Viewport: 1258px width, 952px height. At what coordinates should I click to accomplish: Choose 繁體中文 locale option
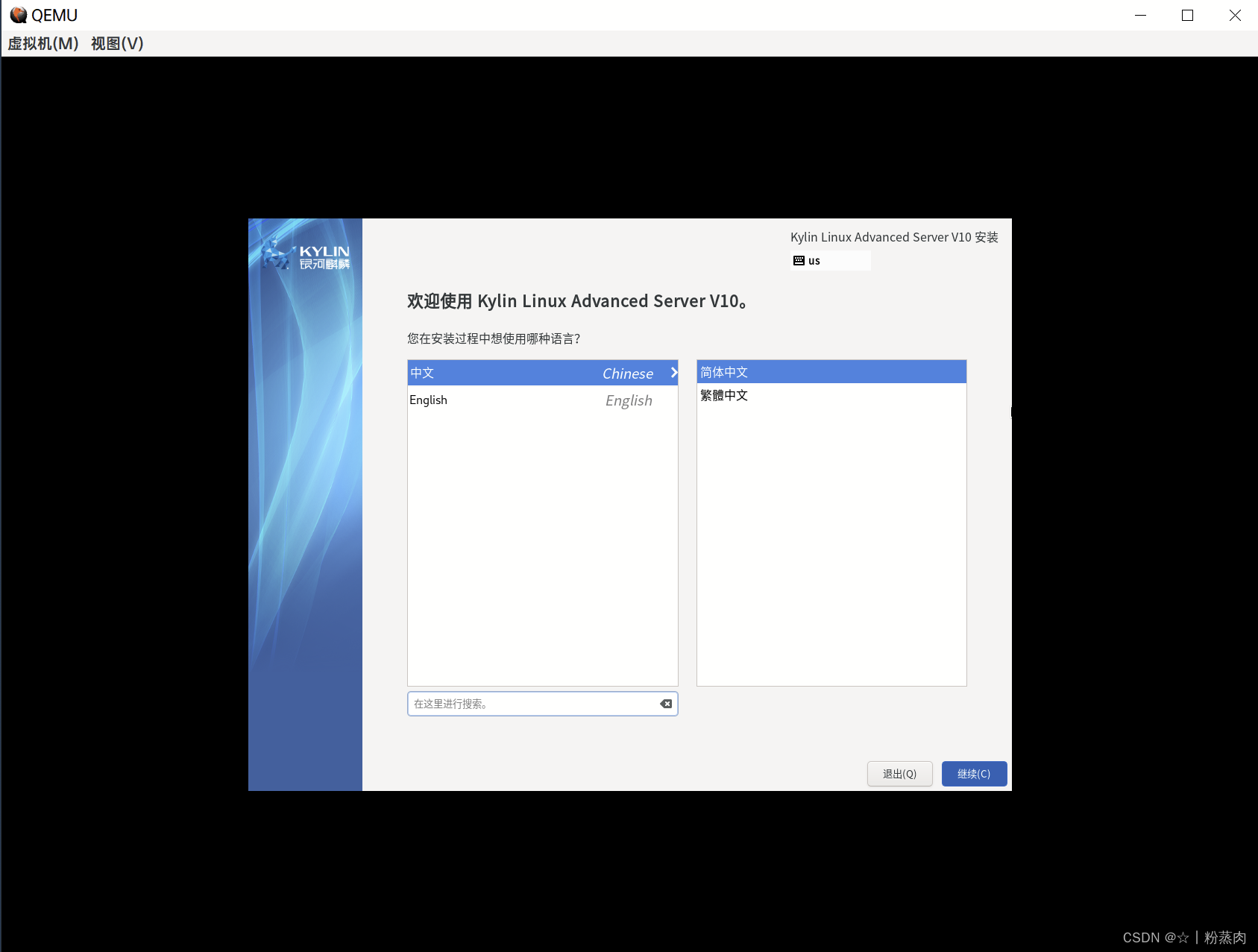[x=831, y=395]
